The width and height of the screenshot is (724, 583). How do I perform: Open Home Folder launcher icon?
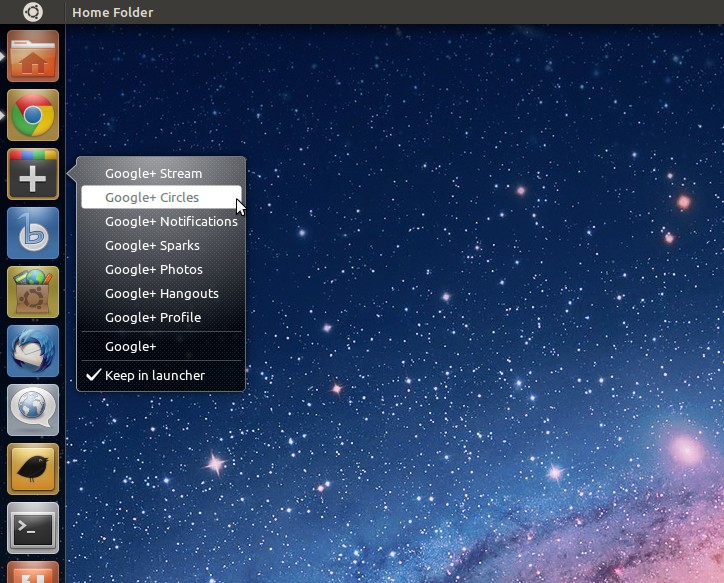[33, 56]
